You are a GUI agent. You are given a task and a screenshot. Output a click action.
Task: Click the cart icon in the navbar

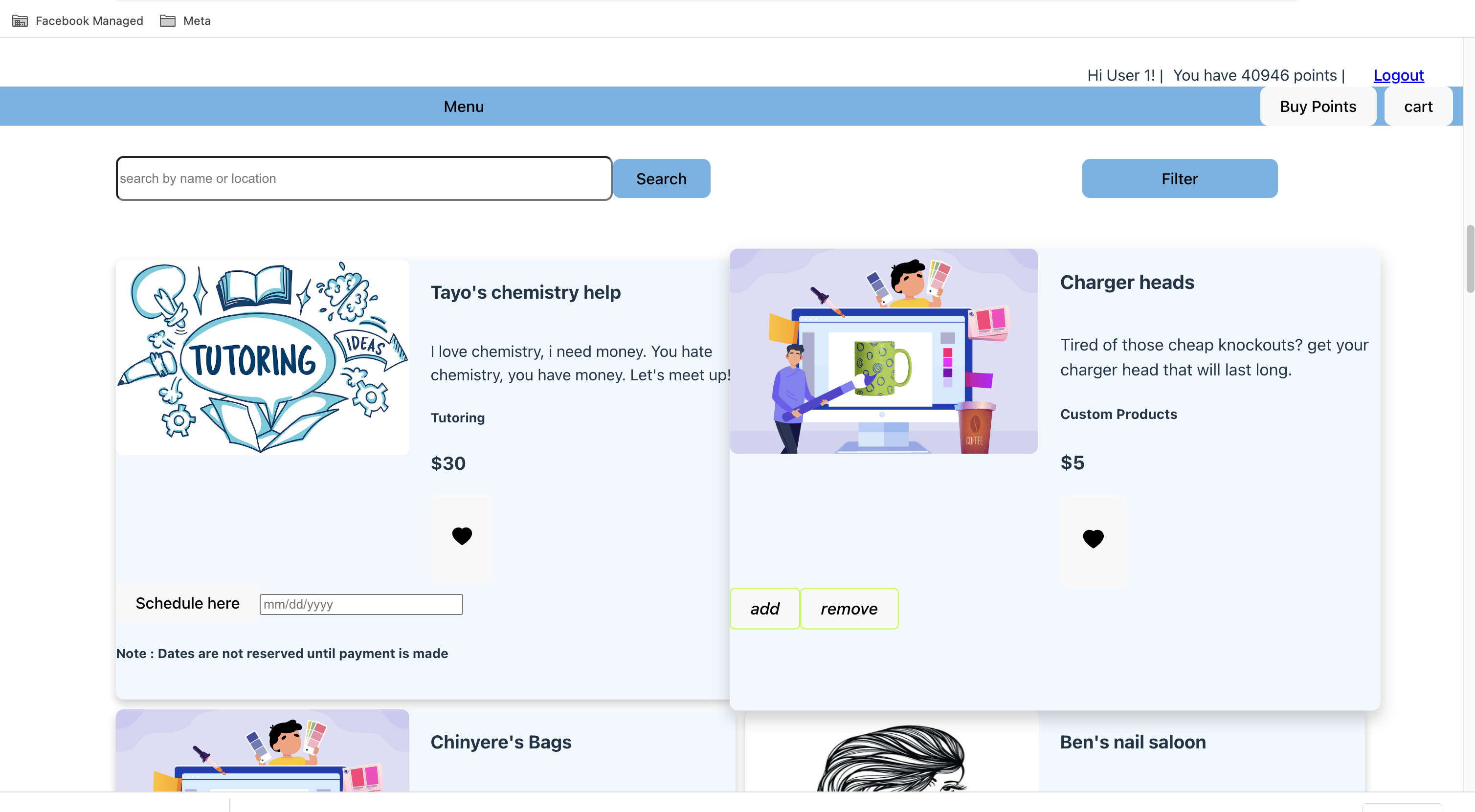point(1418,106)
